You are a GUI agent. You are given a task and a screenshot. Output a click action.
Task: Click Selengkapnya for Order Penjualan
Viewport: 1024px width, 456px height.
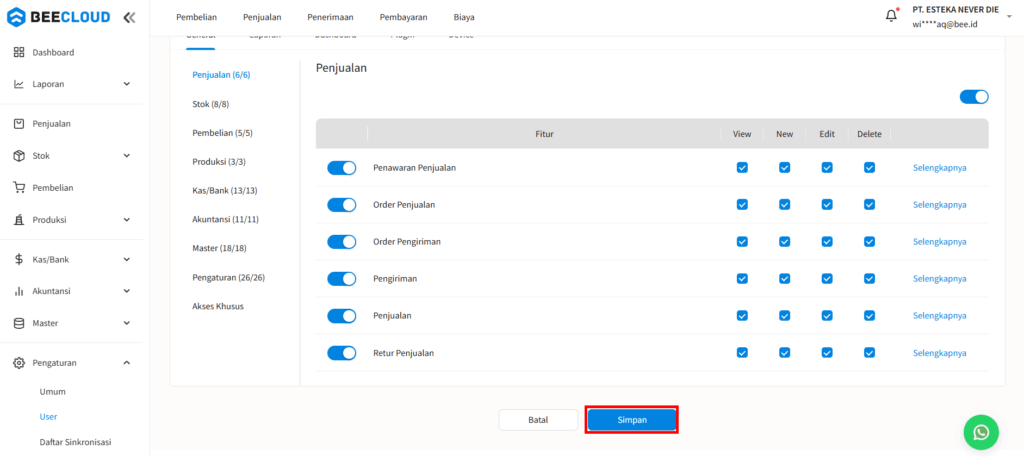(x=939, y=205)
